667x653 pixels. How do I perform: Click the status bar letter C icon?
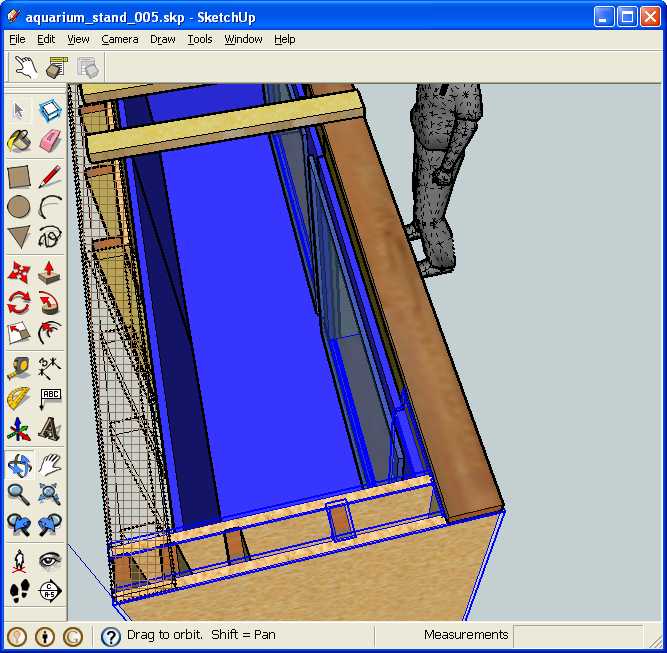coord(73,636)
